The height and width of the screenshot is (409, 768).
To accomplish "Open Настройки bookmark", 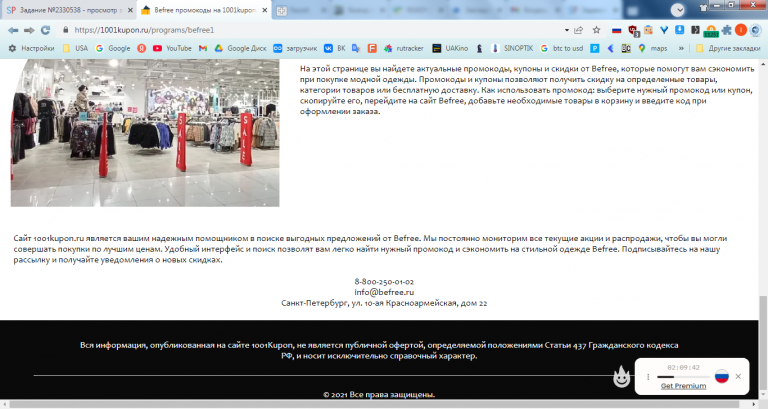I will 31,48.
